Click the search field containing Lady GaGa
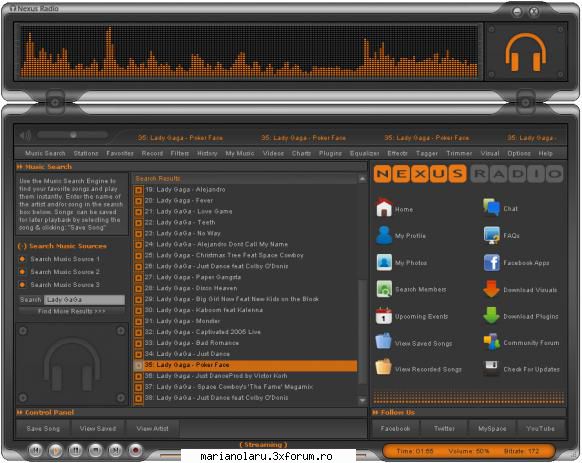 coord(84,300)
